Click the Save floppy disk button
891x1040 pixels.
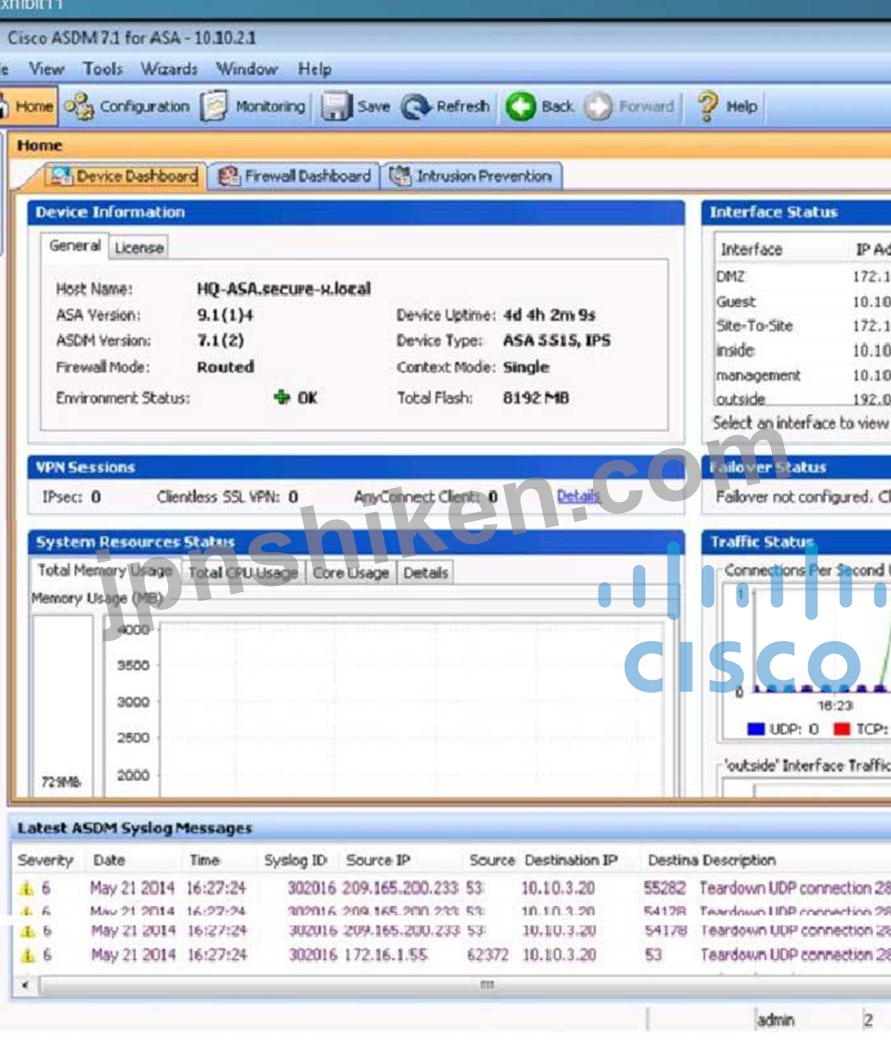pyautogui.click(x=356, y=106)
